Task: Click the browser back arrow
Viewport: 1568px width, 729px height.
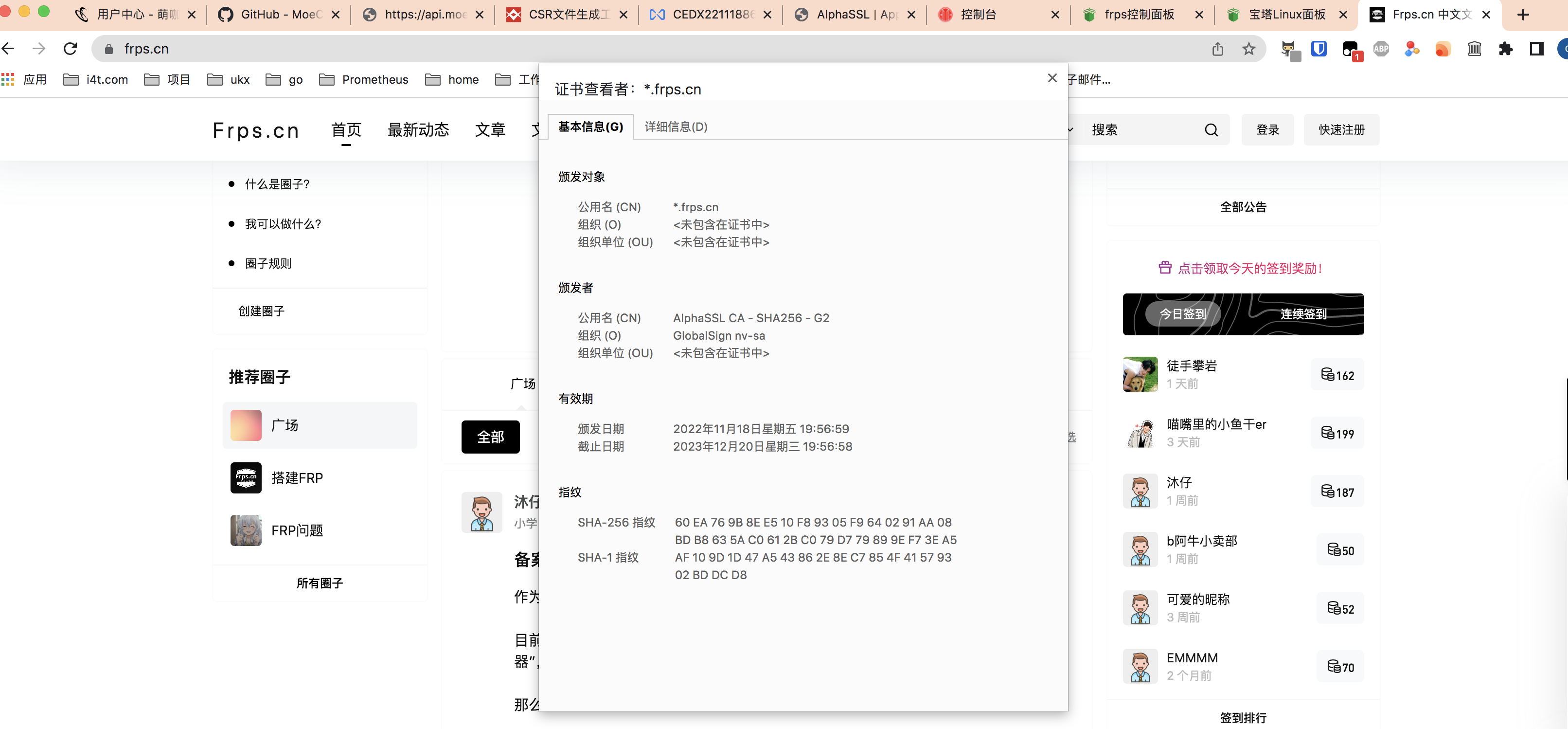Action: click(9, 49)
